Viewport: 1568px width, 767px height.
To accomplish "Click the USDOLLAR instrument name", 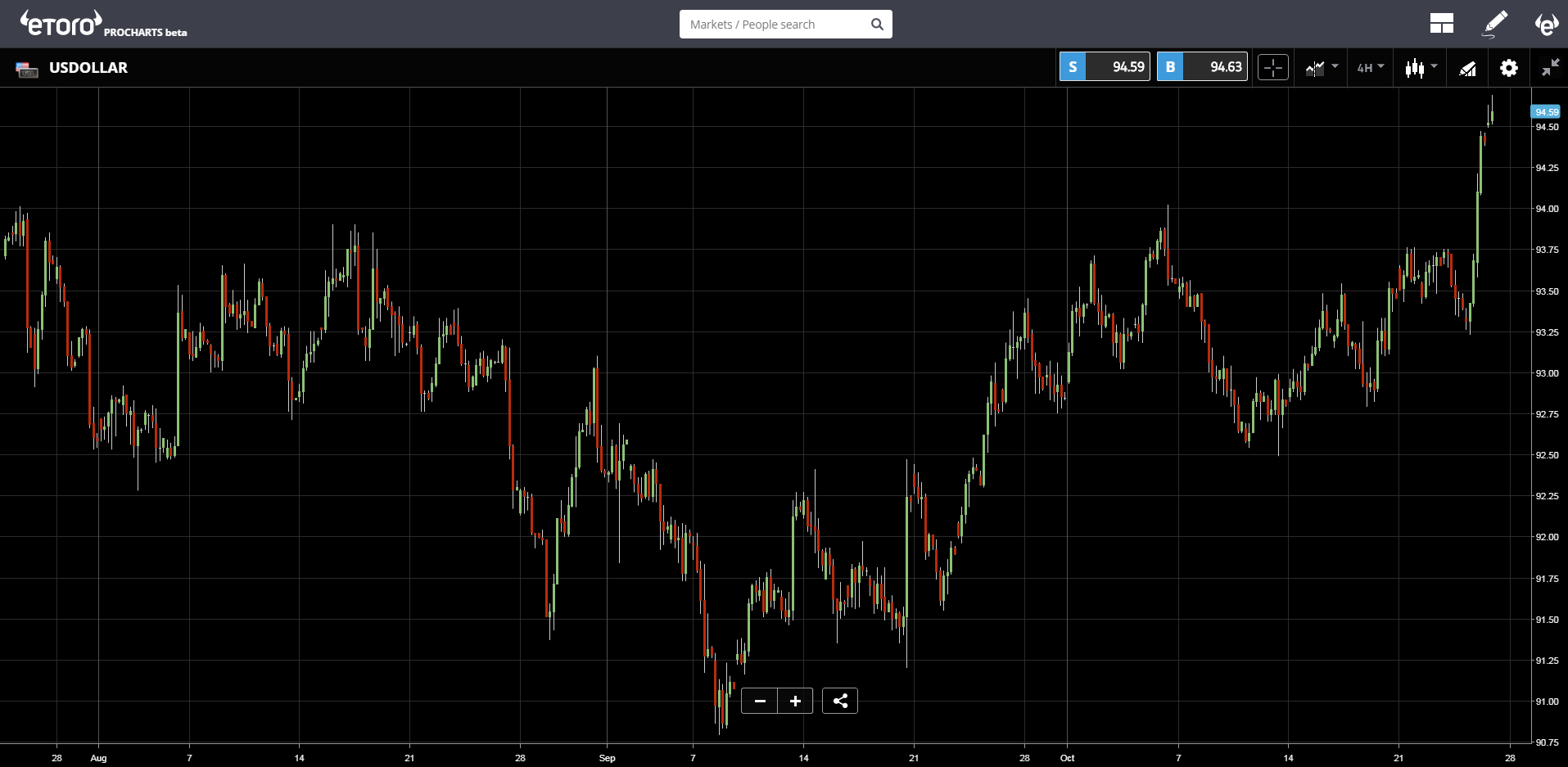I will [x=88, y=68].
